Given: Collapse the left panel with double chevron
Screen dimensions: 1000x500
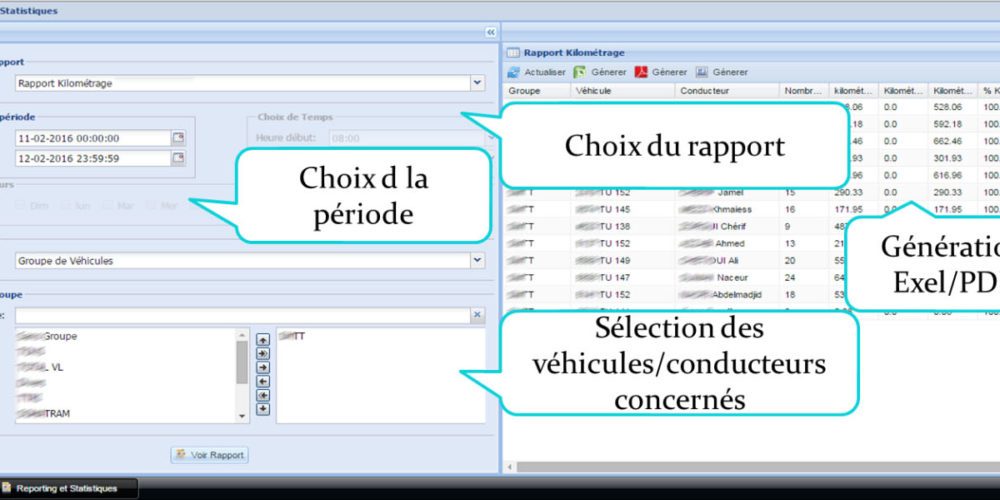Looking at the screenshot, I should [x=490, y=32].
